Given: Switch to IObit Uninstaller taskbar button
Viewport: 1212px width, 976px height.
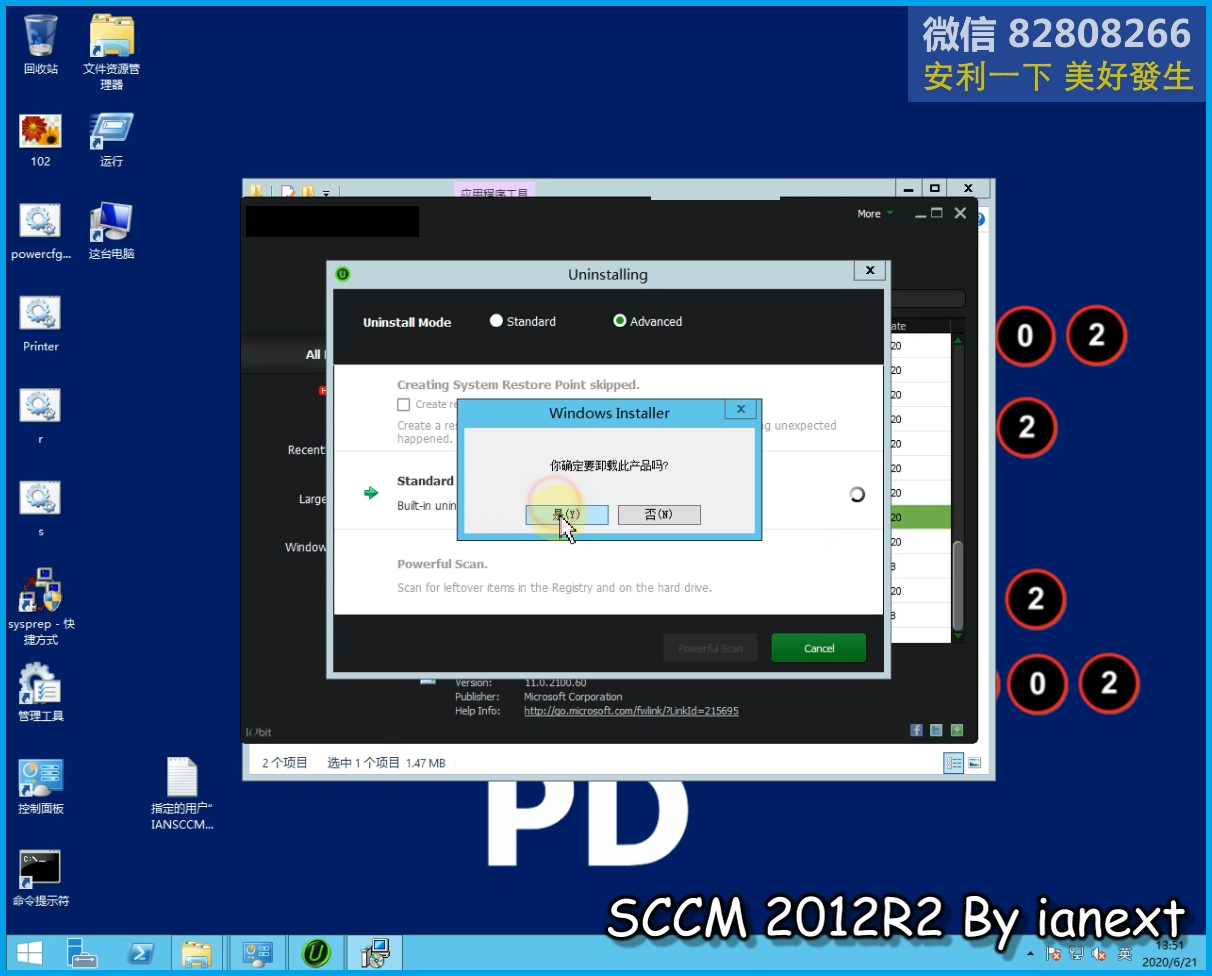Looking at the screenshot, I should (317, 953).
